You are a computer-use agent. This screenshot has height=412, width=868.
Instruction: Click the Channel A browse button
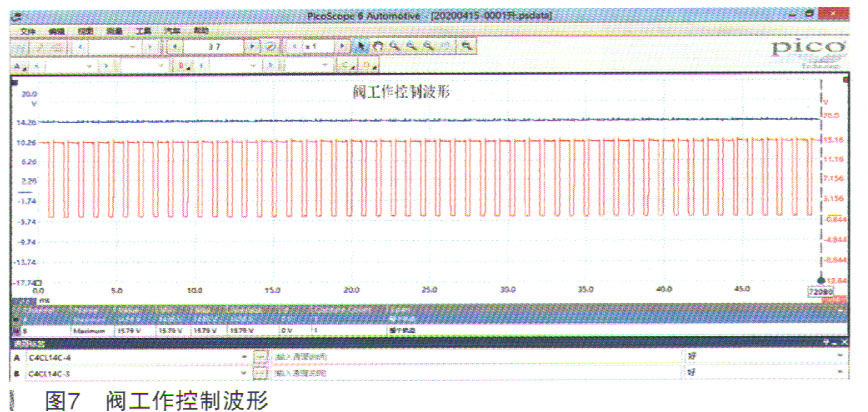(261, 356)
